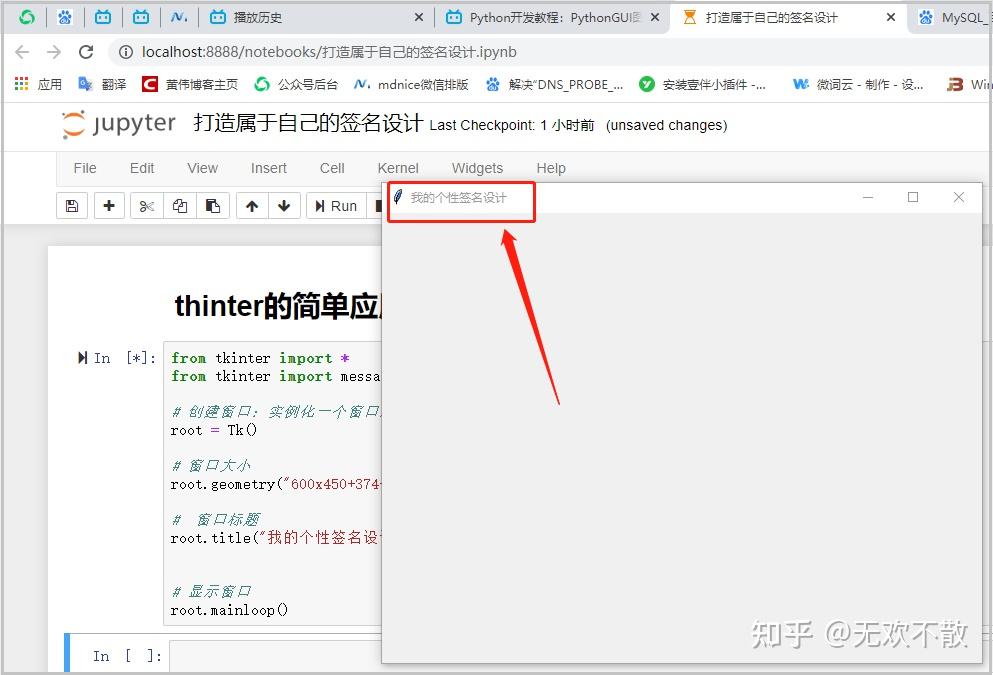Move cell down with the down arrow icon

pyautogui.click(x=285, y=205)
